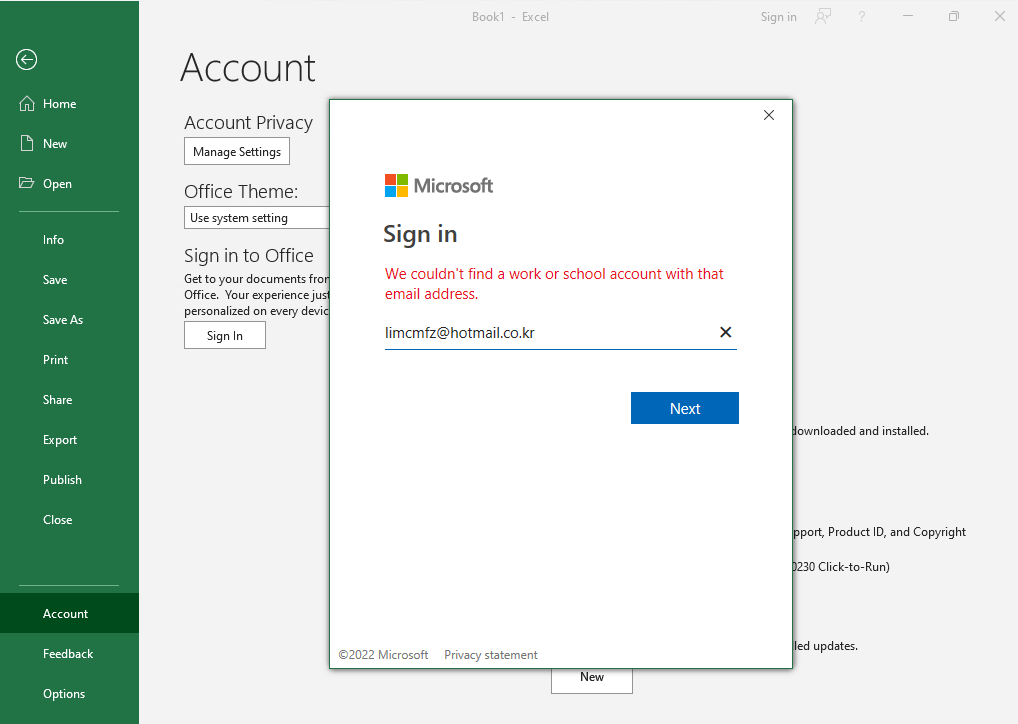
Task: Click the Microsoft logo in dialog
Action: 439,186
